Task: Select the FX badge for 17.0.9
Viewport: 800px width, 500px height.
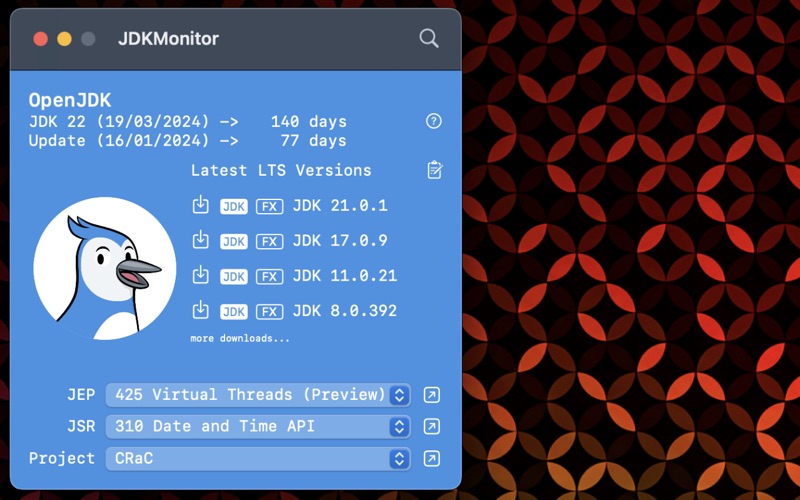Action: pyautogui.click(x=269, y=241)
